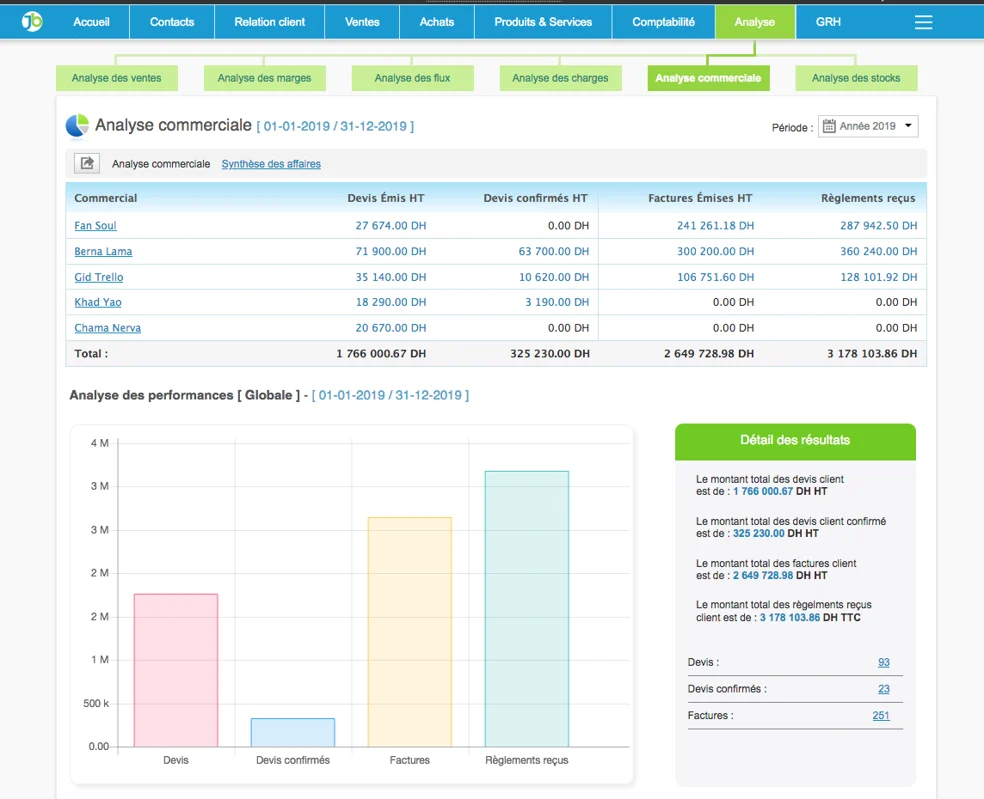Select the Analyse des marges tab
The height and width of the screenshot is (799, 984).
[x=264, y=78]
